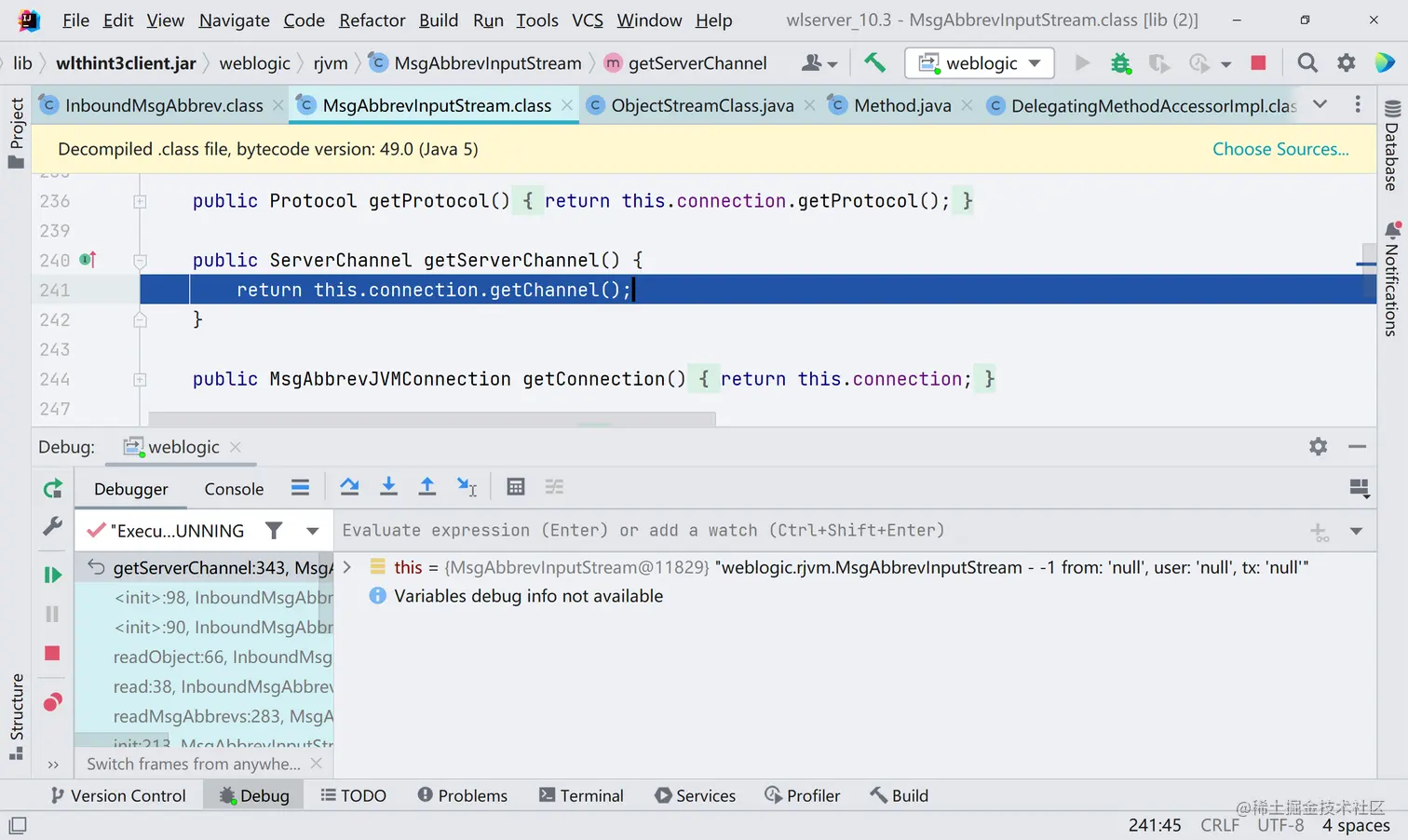Click the Debug bug icon in main toolbar
Screen dimensions: 1408x840
[1120, 62]
